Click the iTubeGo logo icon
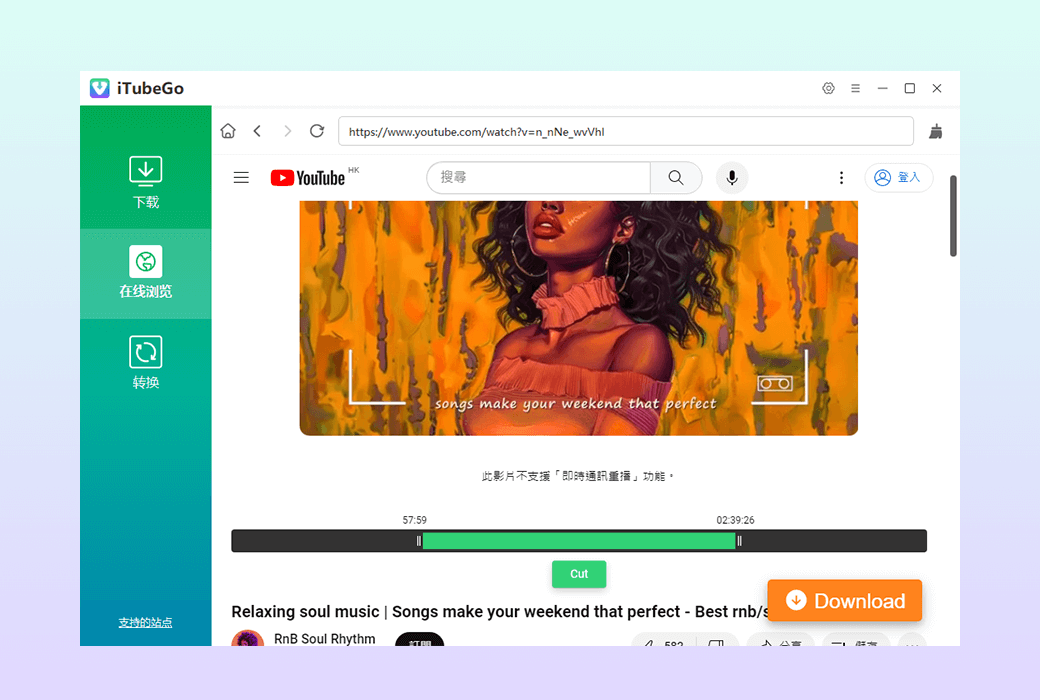 (x=99, y=88)
